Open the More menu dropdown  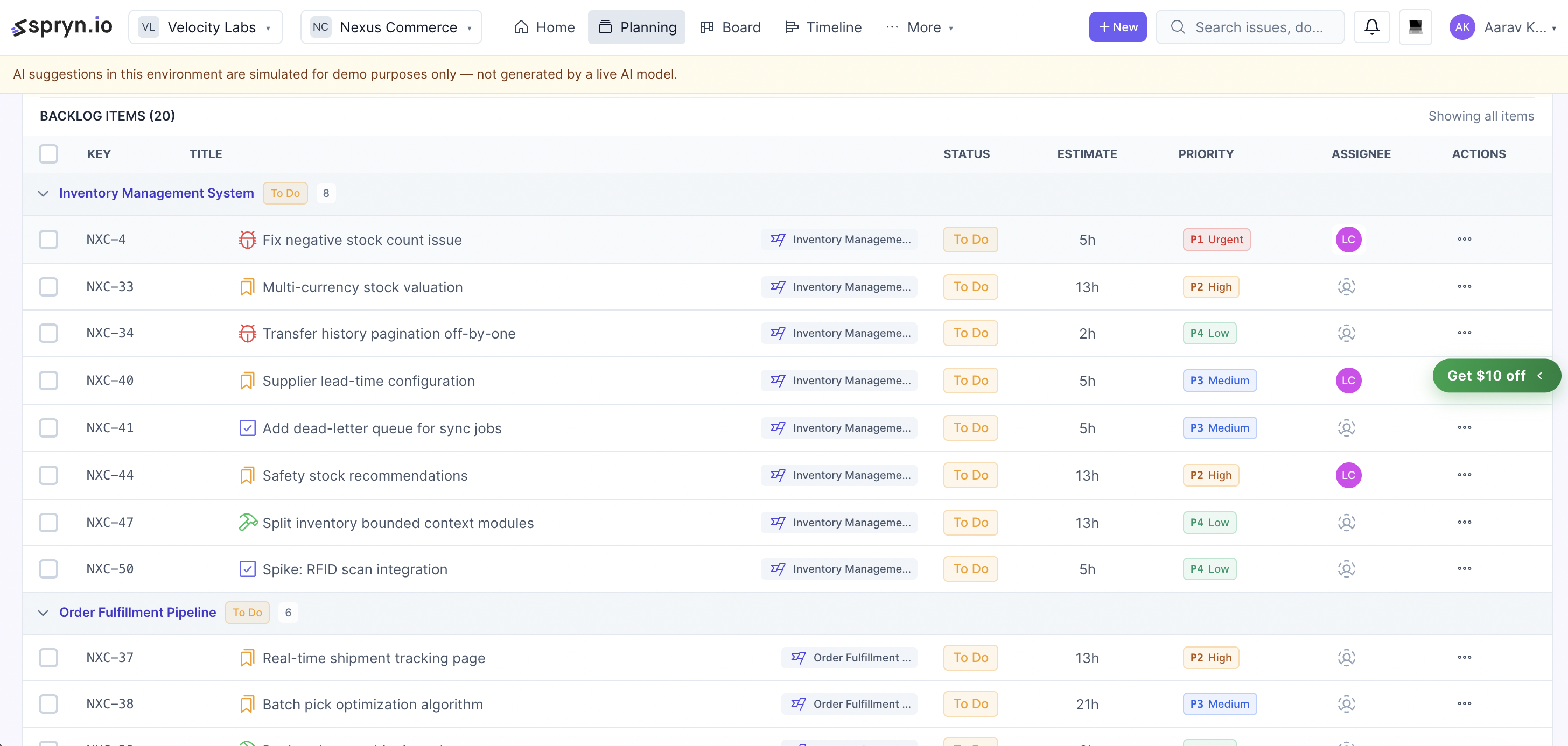(920, 27)
